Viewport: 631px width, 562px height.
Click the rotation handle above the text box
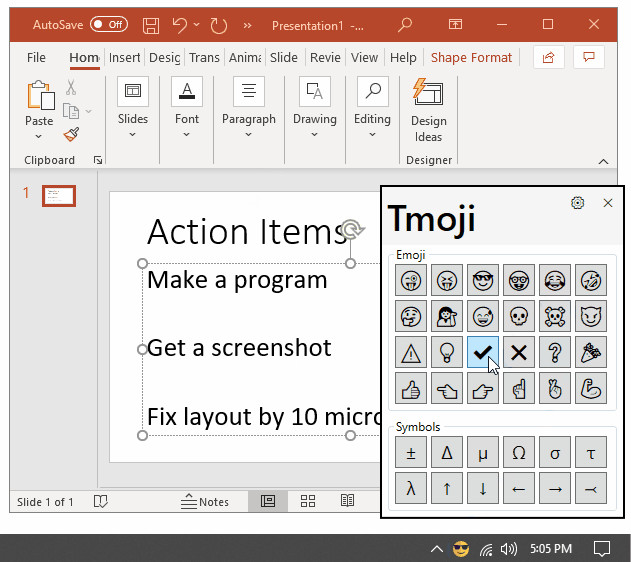click(x=352, y=229)
